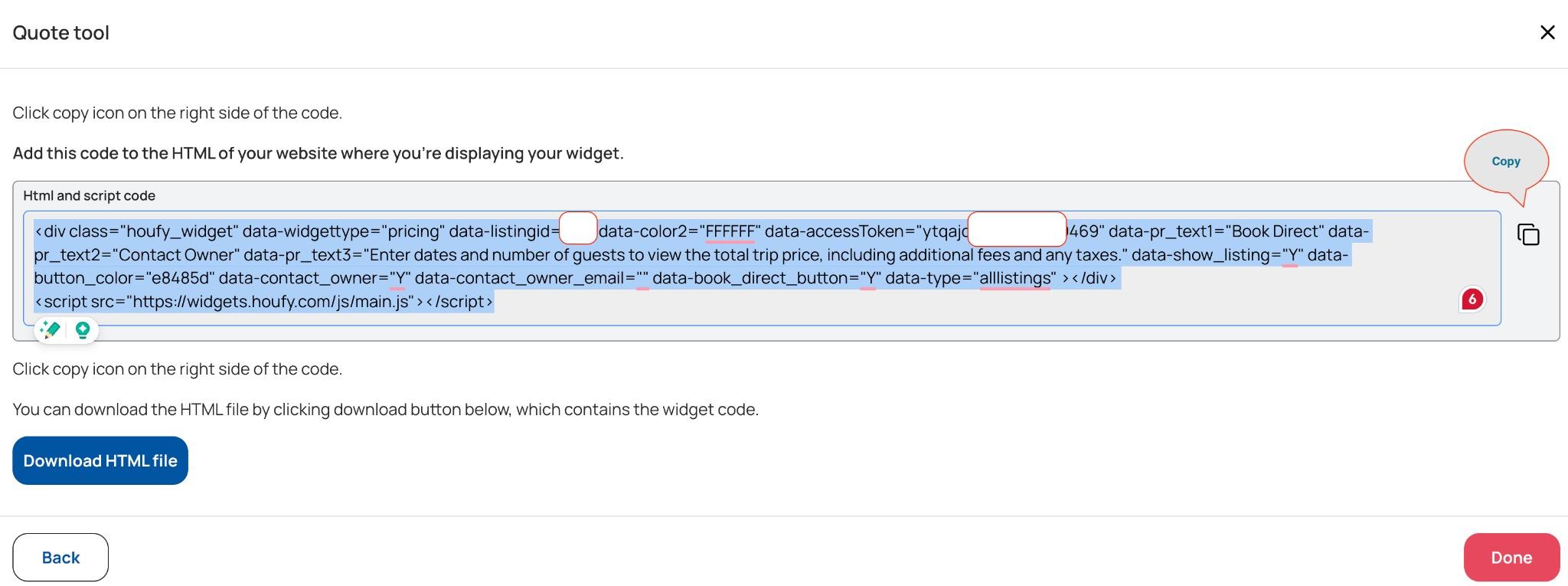Open the red badge showing 6 issues
1568x586 pixels.
pyautogui.click(x=1472, y=300)
